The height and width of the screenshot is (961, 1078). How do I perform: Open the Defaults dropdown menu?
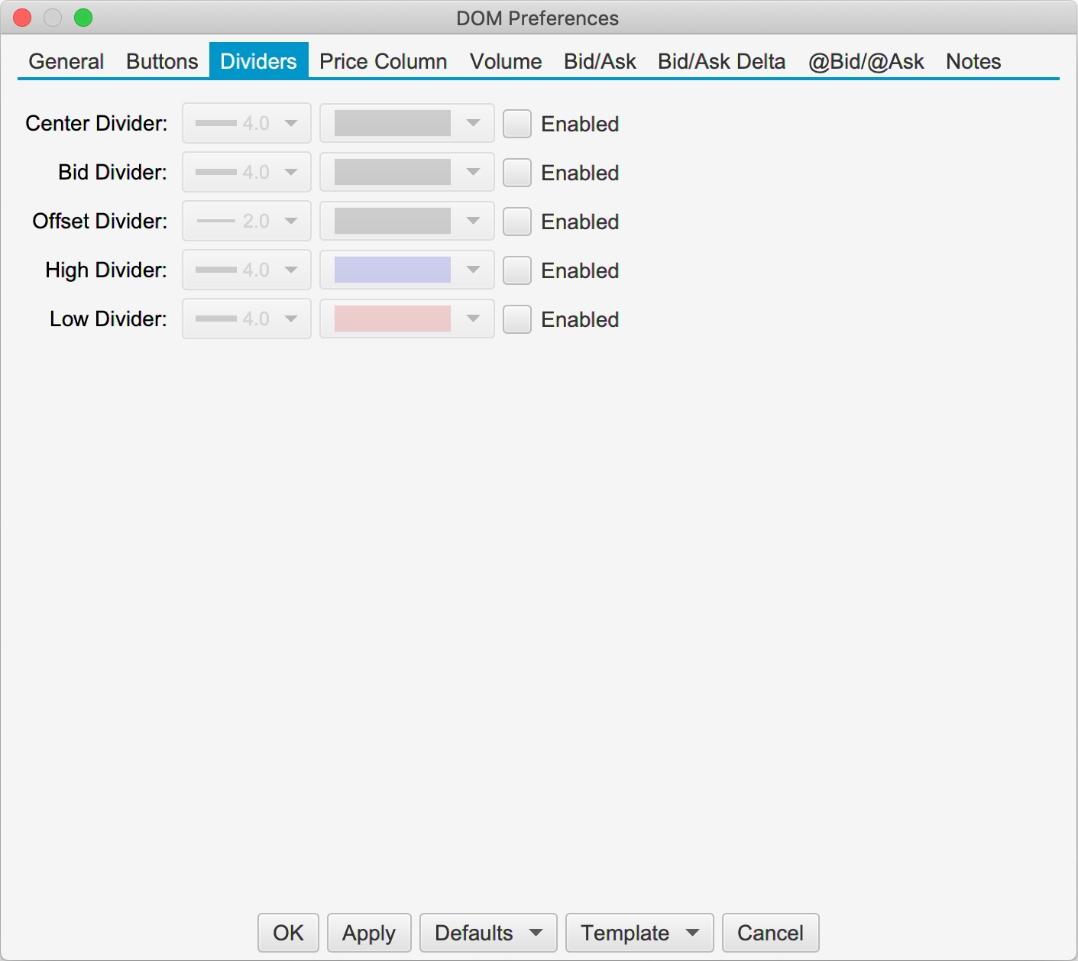(x=488, y=933)
